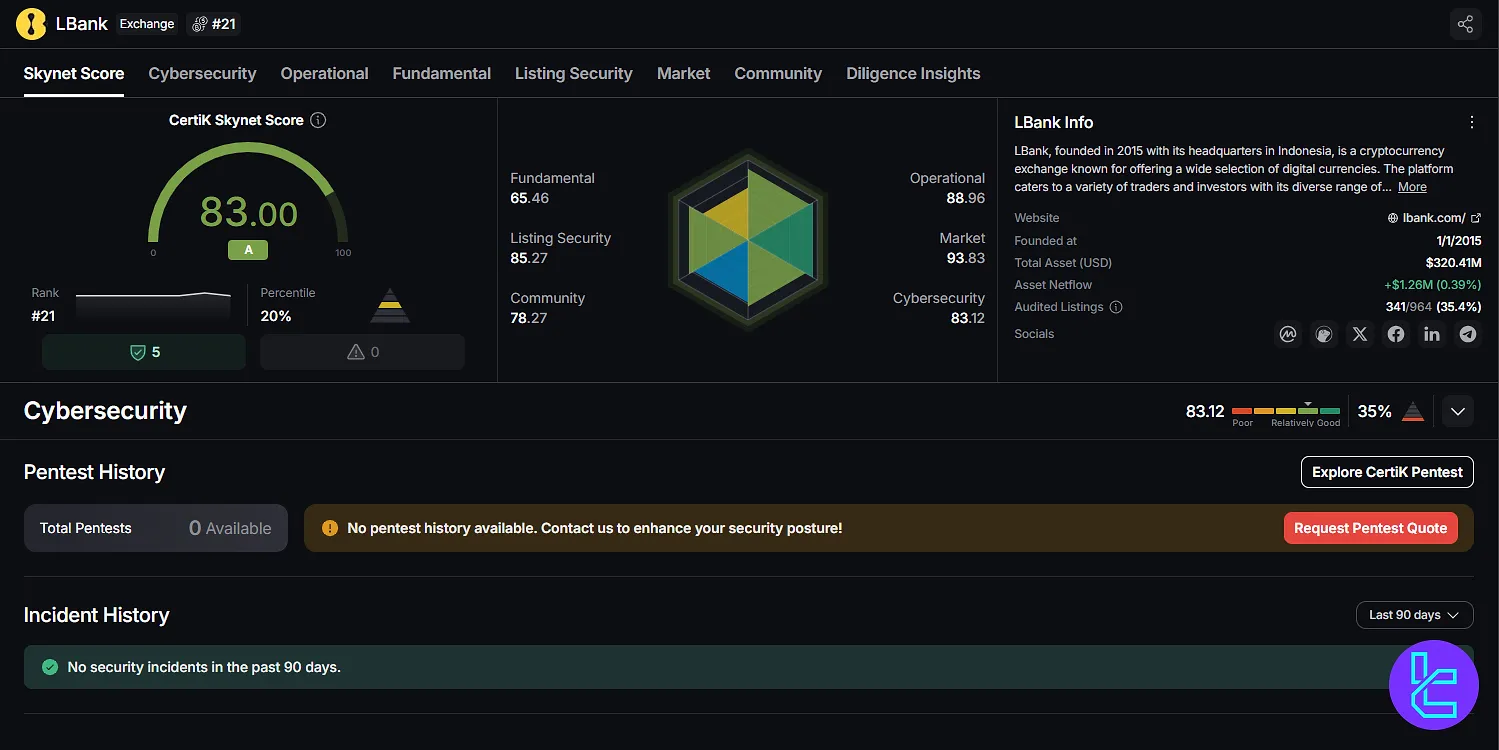1499x750 pixels.
Task: Open LBank's LinkedIn page
Action: pos(1432,334)
